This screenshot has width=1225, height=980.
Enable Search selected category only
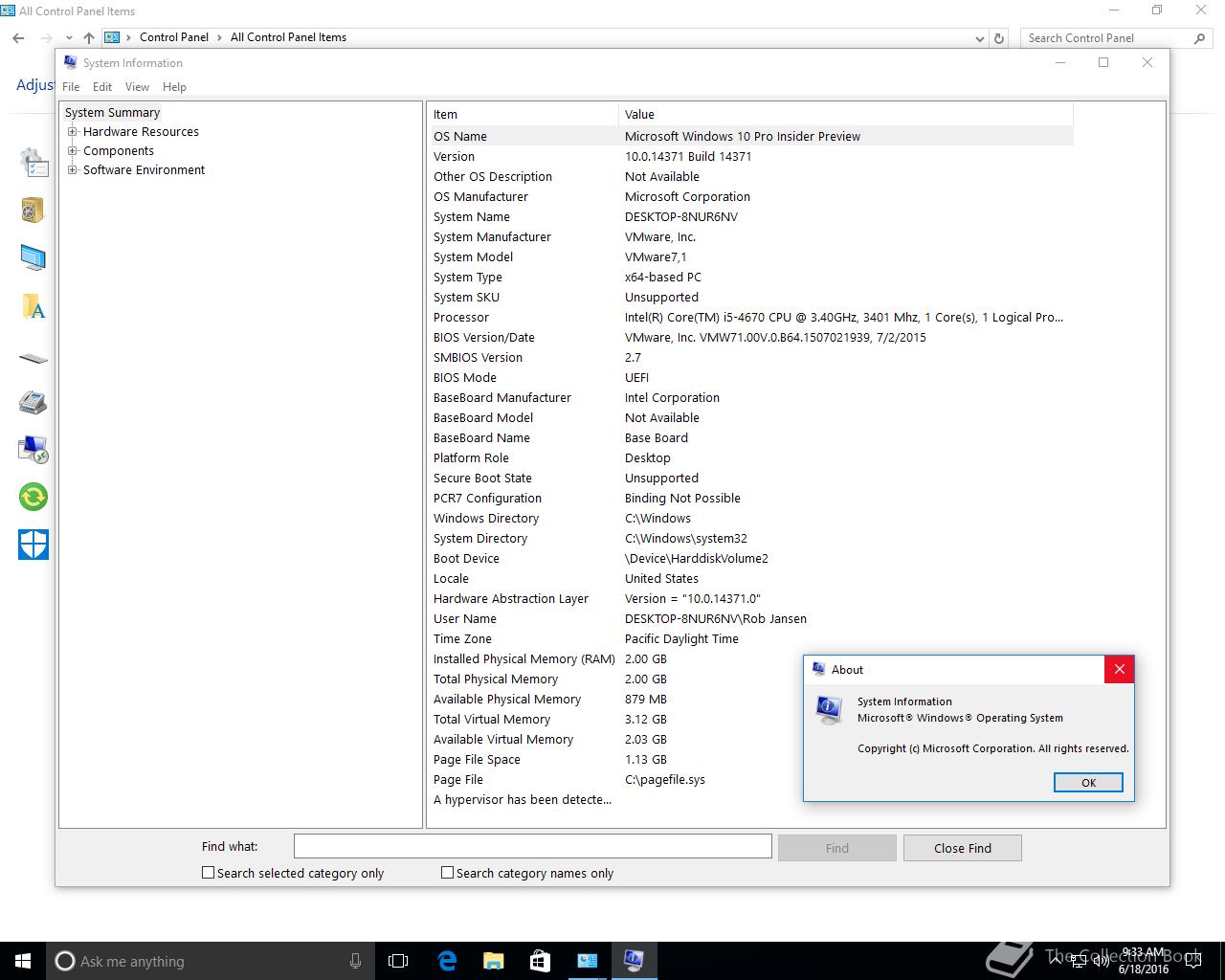tap(208, 873)
